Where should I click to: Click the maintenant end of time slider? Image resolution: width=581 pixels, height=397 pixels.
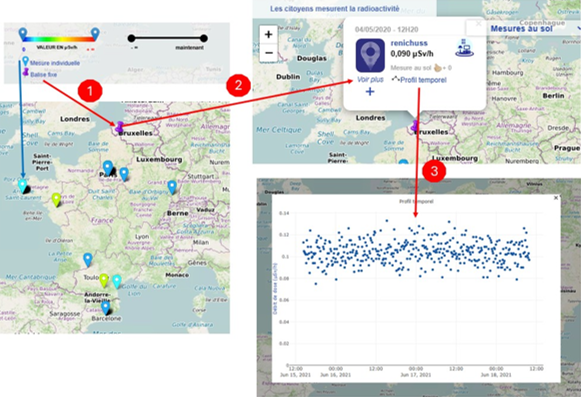coord(203,38)
